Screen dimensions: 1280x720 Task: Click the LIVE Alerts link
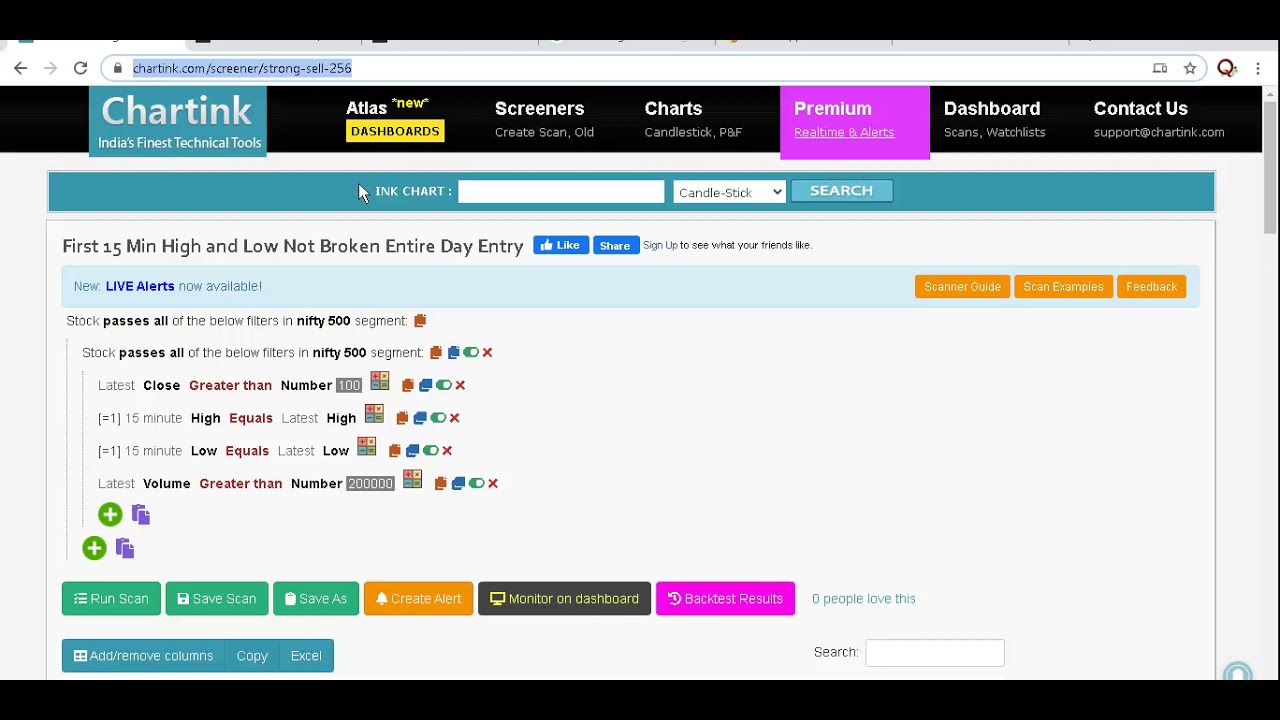coord(140,286)
